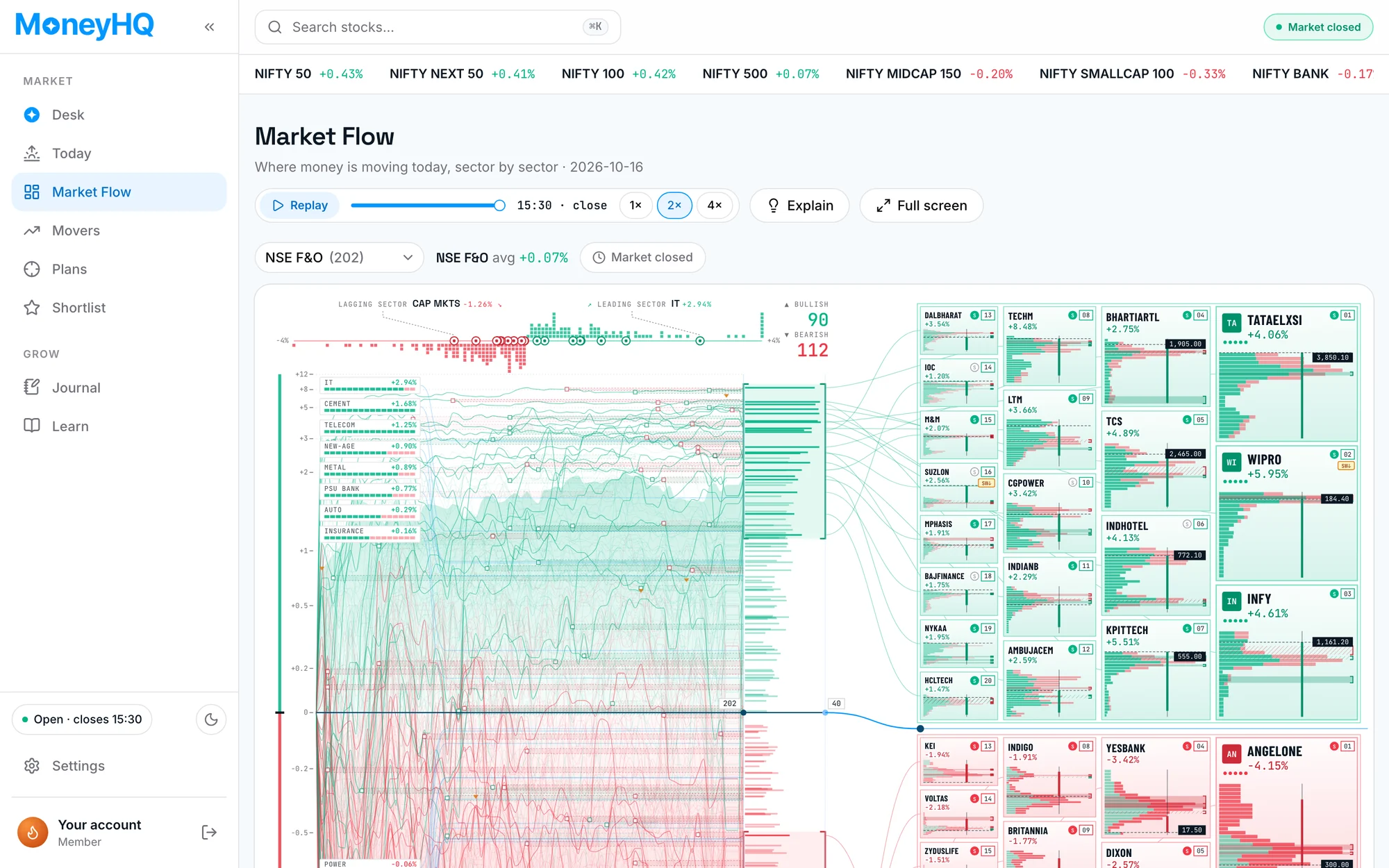Click the logout icon next to account
Viewport: 1389px width, 868px height.
[209, 832]
